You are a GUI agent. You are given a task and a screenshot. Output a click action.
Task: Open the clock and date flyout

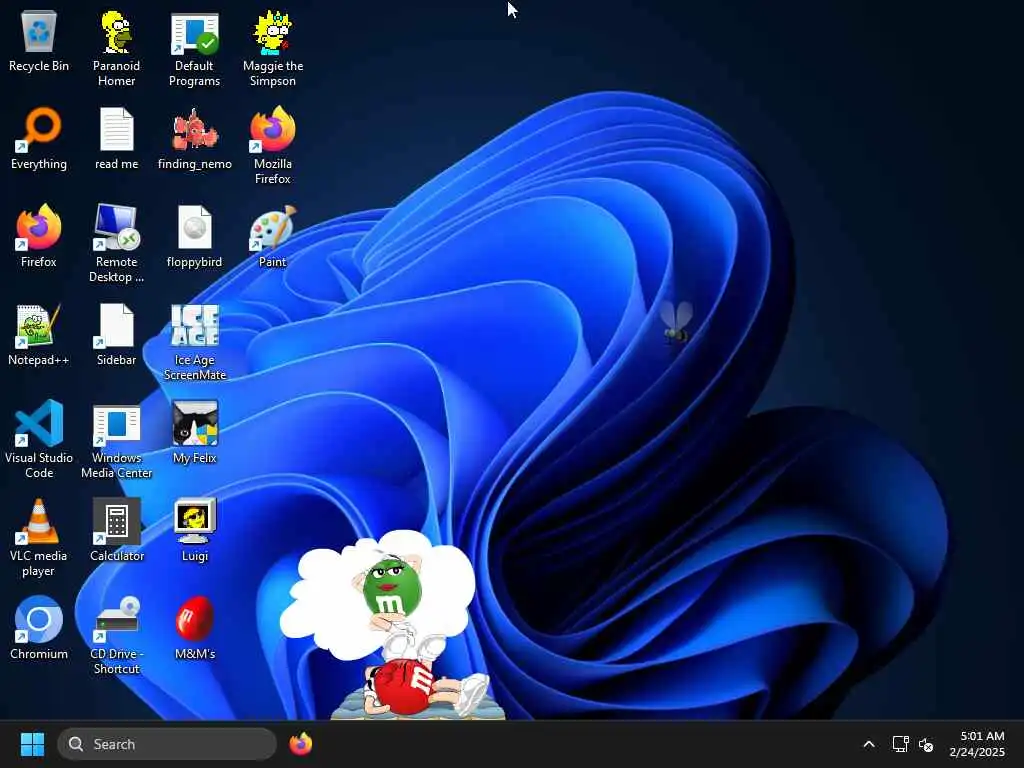click(x=977, y=744)
